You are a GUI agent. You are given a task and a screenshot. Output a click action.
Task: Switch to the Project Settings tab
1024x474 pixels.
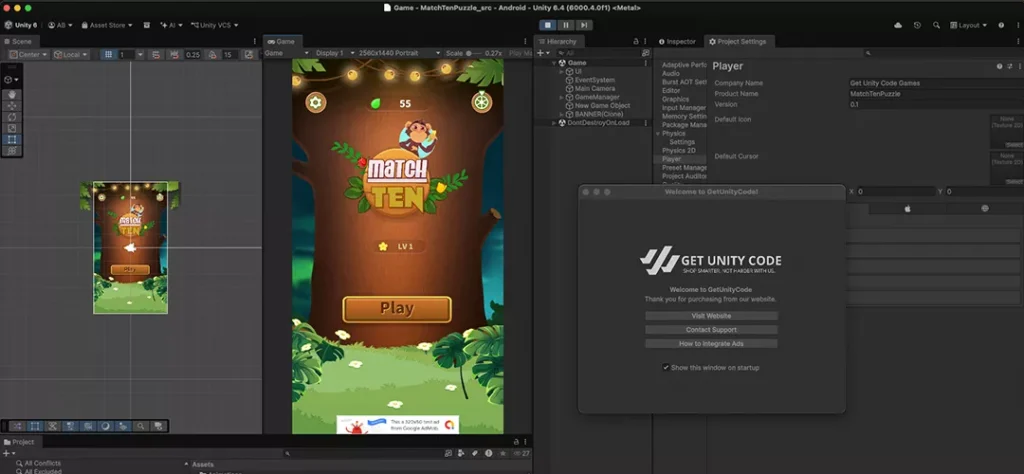[739, 41]
